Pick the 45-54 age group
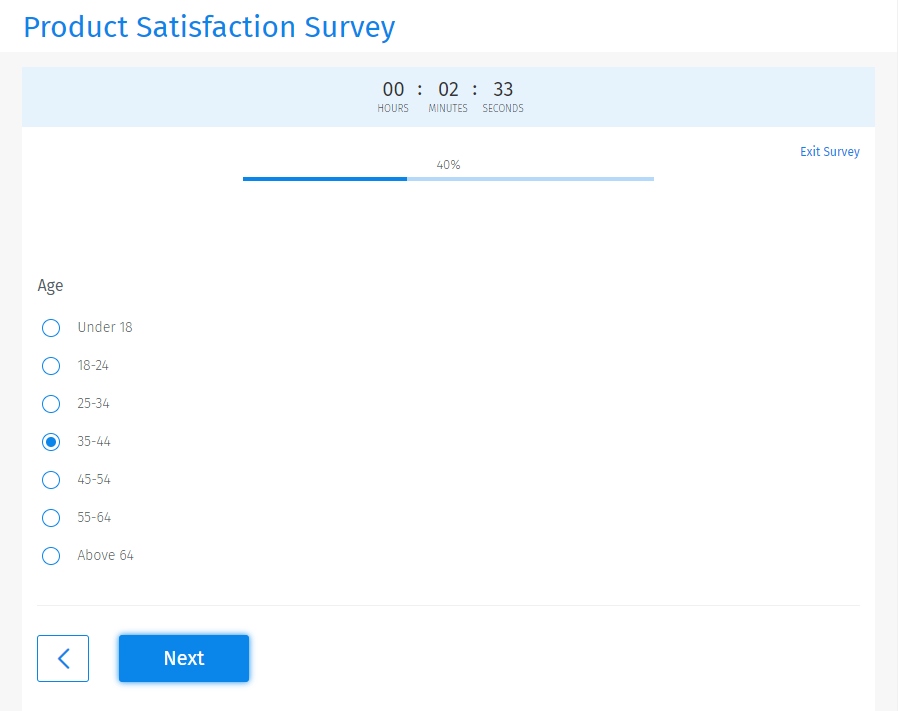Viewport: 898px width, 711px height. 51,480
